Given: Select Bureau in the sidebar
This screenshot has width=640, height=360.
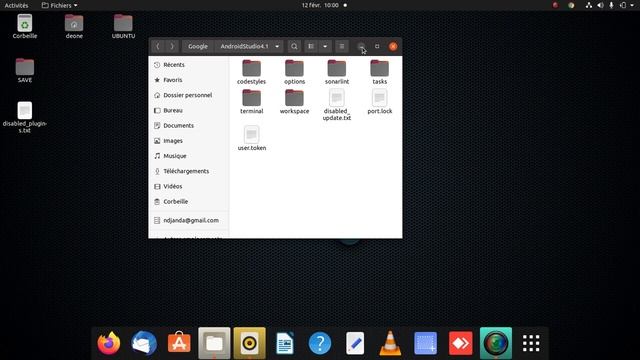Looking at the screenshot, I should pyautogui.click(x=189, y=111).
